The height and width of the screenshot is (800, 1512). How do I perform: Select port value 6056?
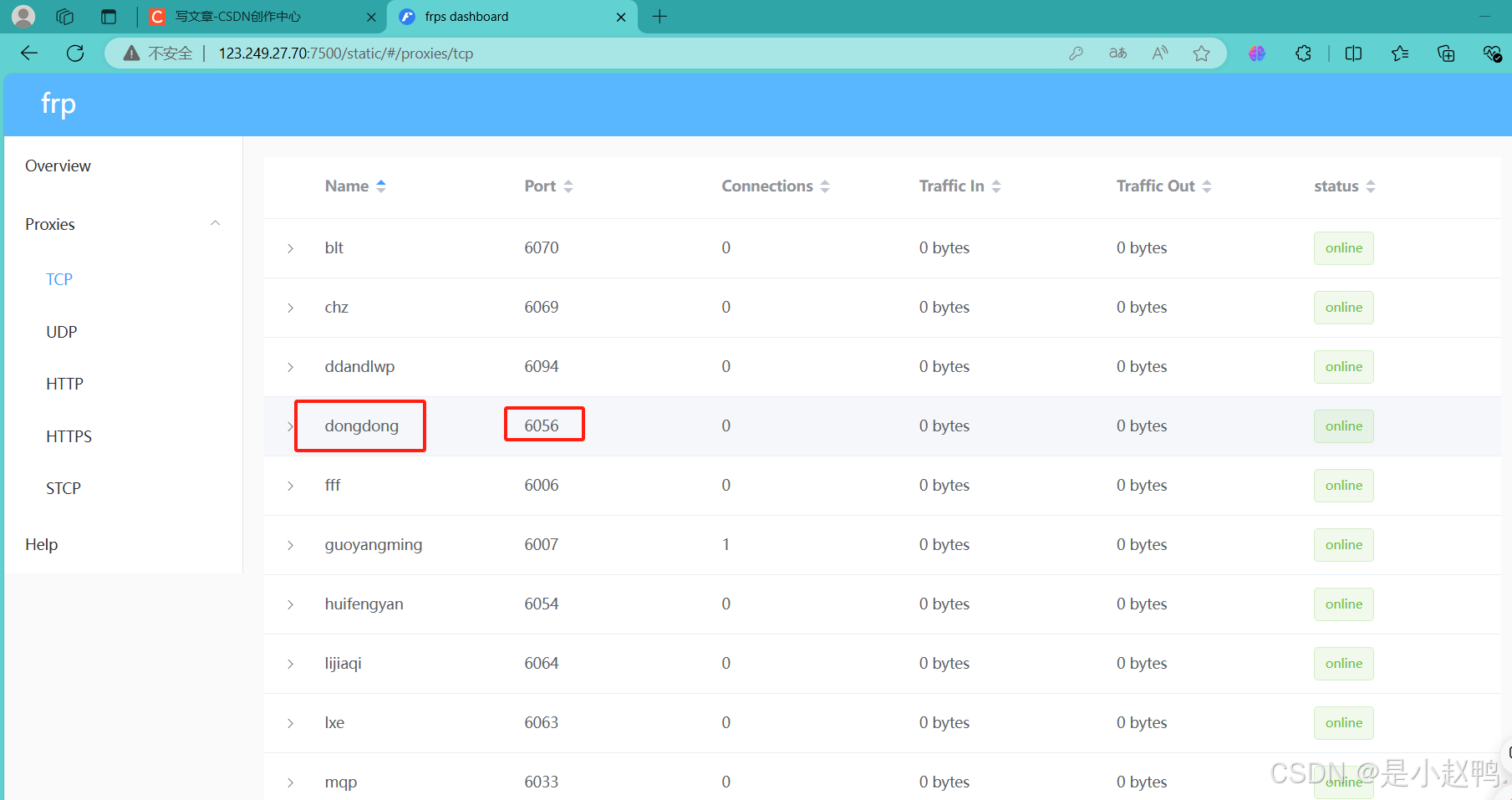pyautogui.click(x=542, y=425)
